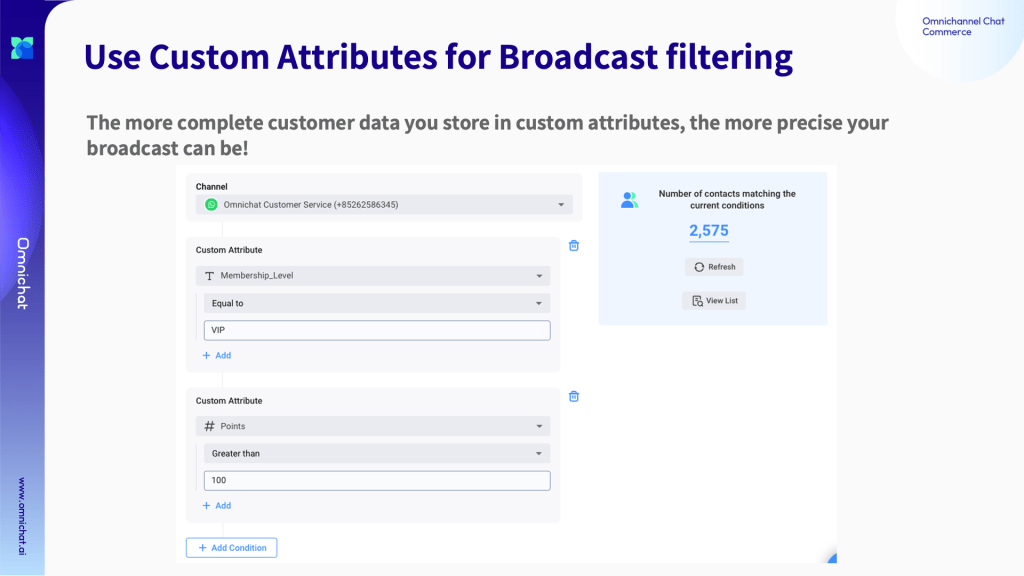
Task: Expand the Membership_Level attribute dropdown
Action: tap(539, 276)
